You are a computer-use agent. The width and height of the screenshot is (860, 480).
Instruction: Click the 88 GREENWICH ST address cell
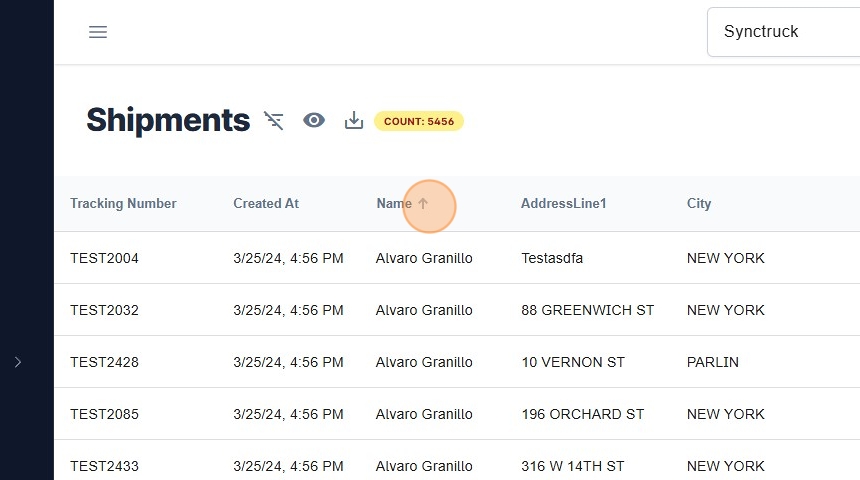(587, 310)
